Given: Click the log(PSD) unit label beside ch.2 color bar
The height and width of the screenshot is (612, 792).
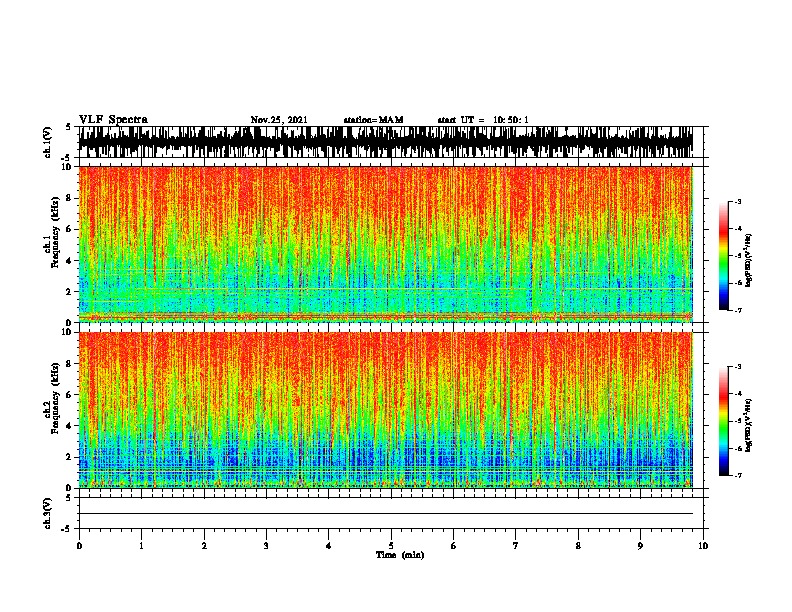Looking at the screenshot, I should (749, 425).
